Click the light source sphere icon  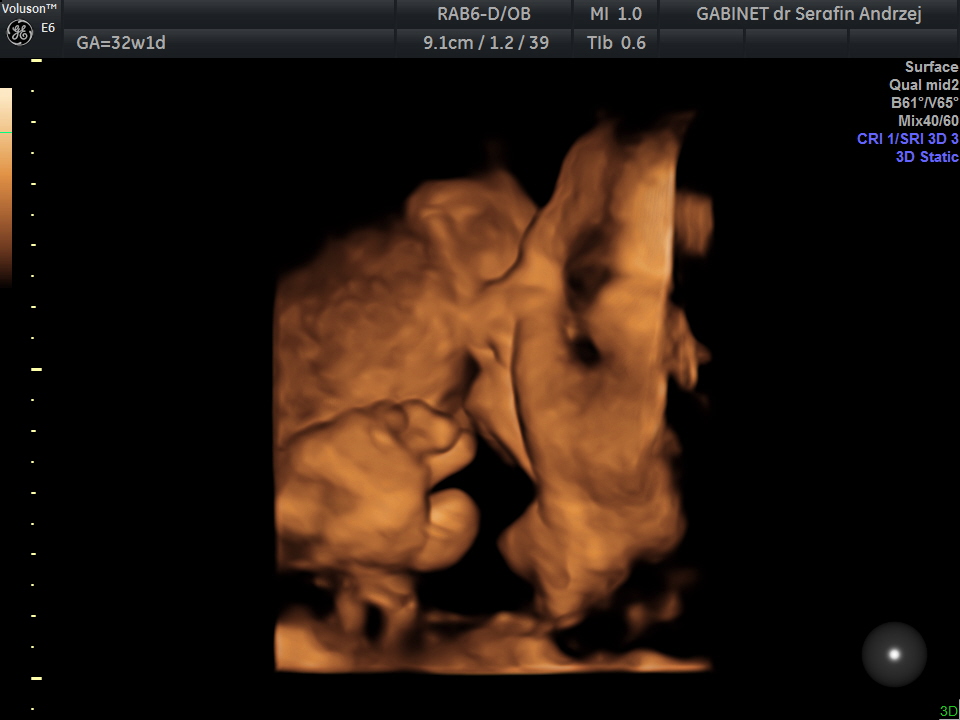894,654
